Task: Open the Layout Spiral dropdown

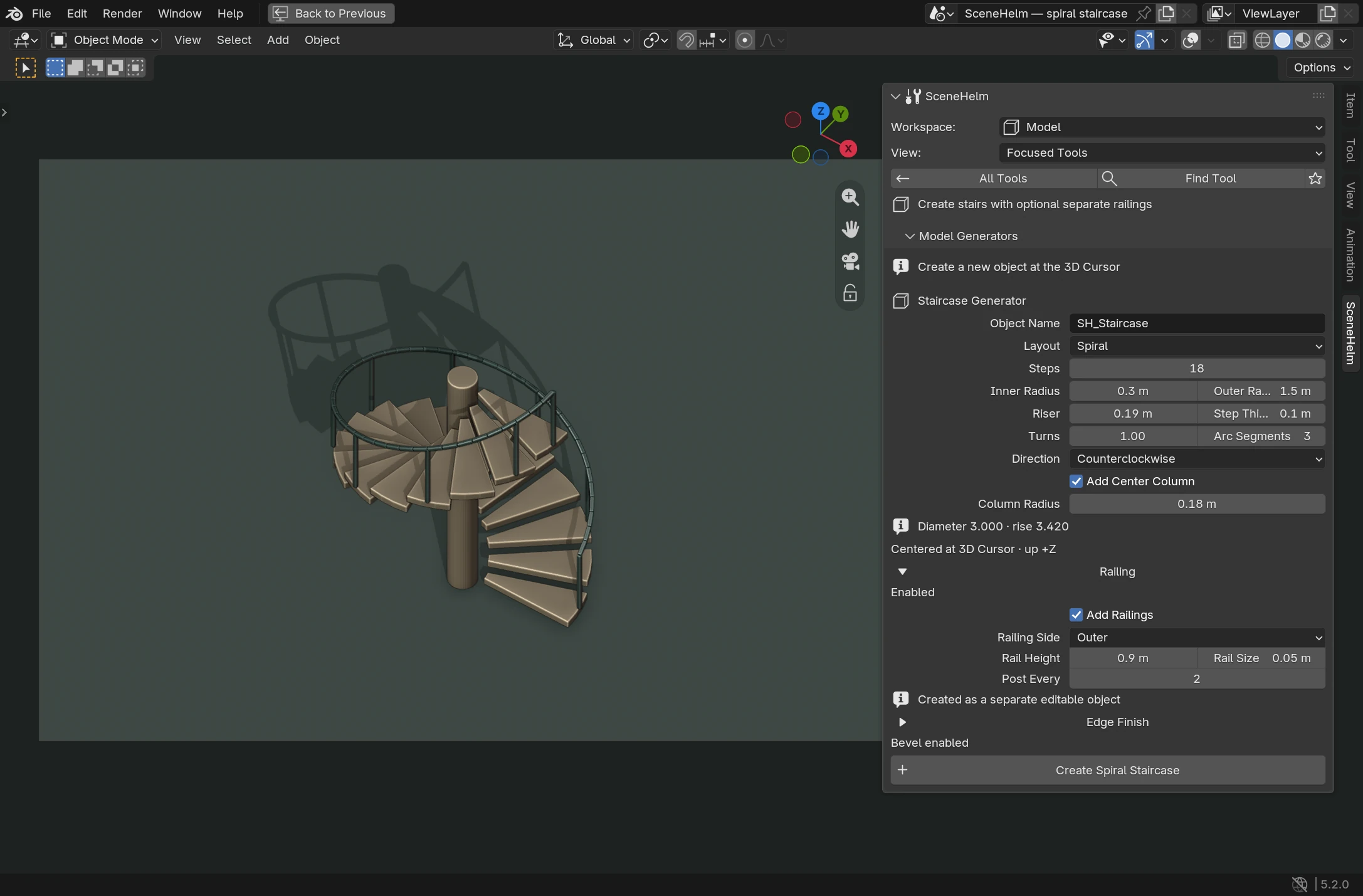Action: click(1197, 346)
